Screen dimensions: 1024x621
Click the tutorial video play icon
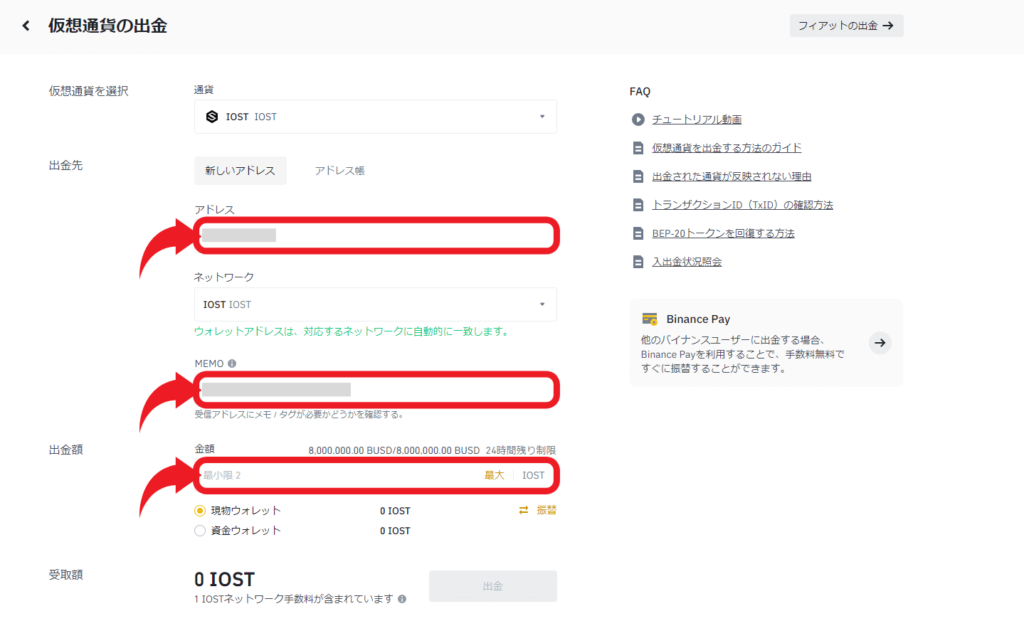pyautogui.click(x=638, y=119)
